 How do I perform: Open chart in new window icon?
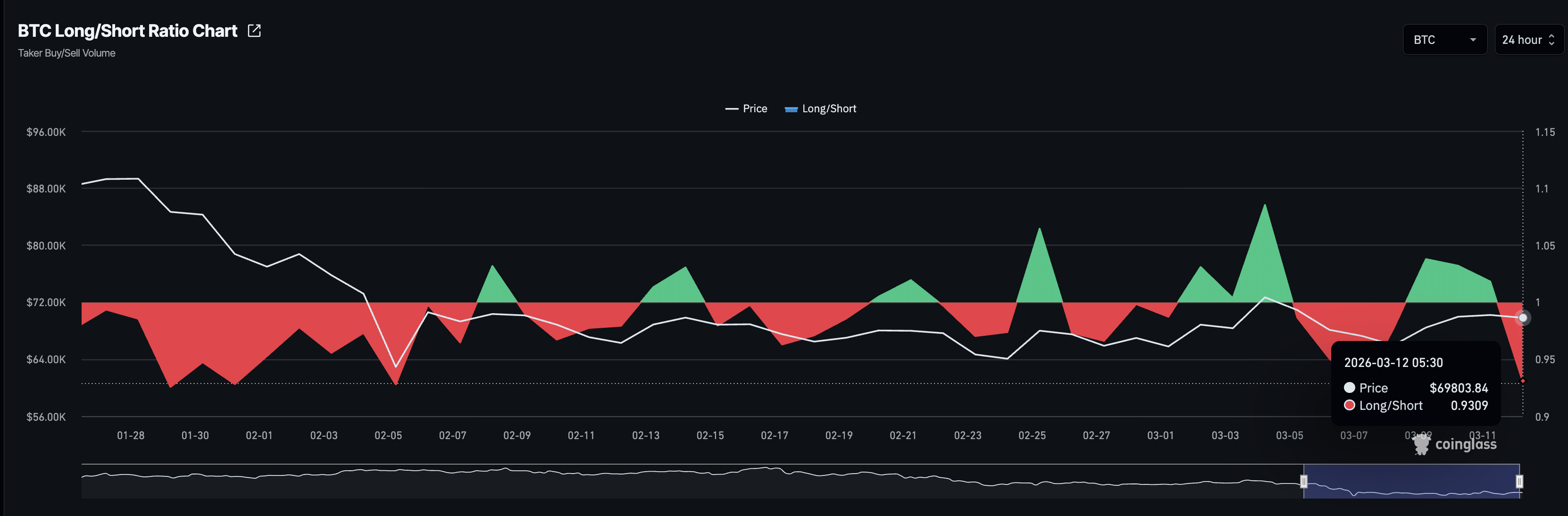[254, 31]
